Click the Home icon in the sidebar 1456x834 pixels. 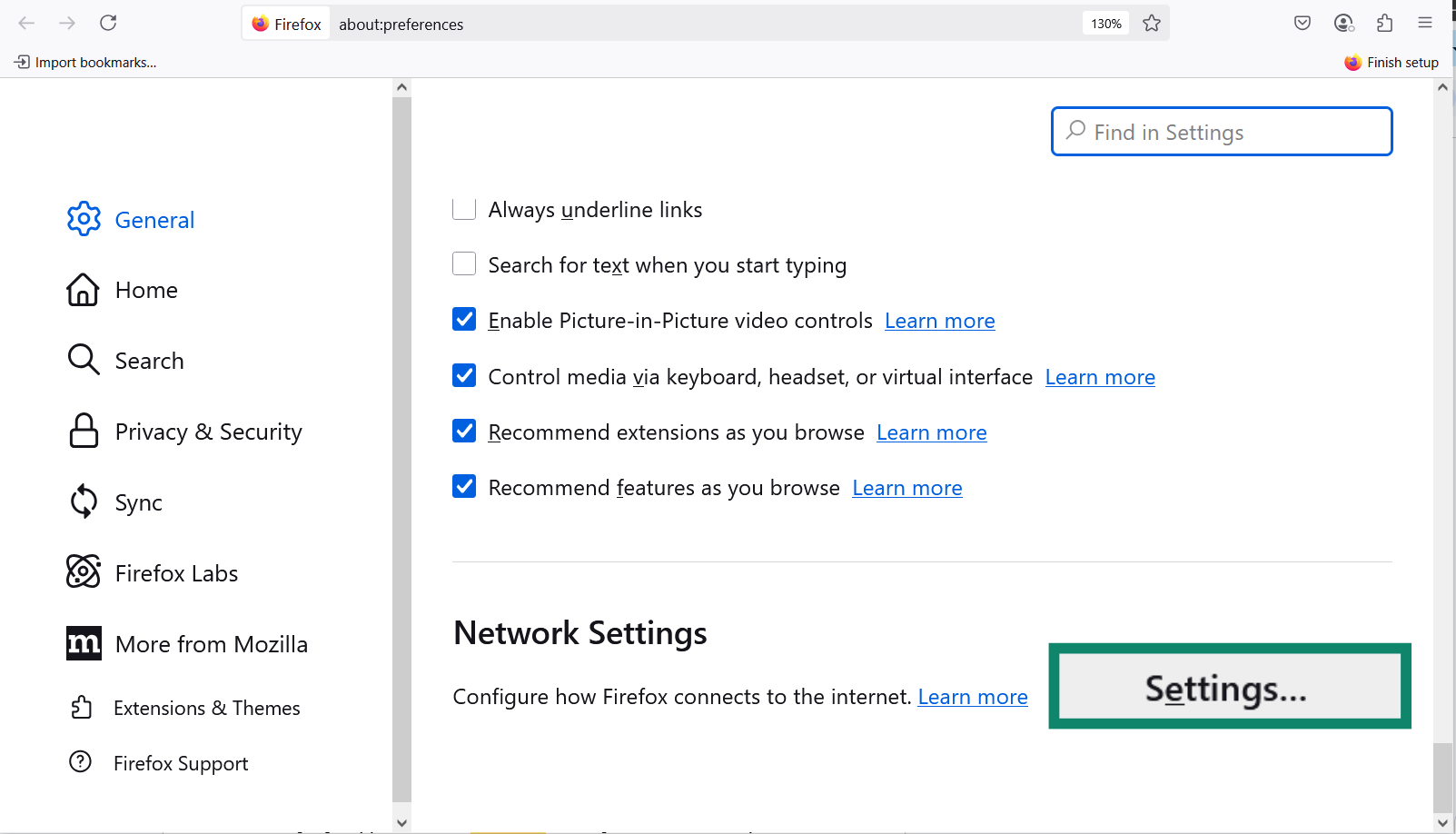(83, 289)
